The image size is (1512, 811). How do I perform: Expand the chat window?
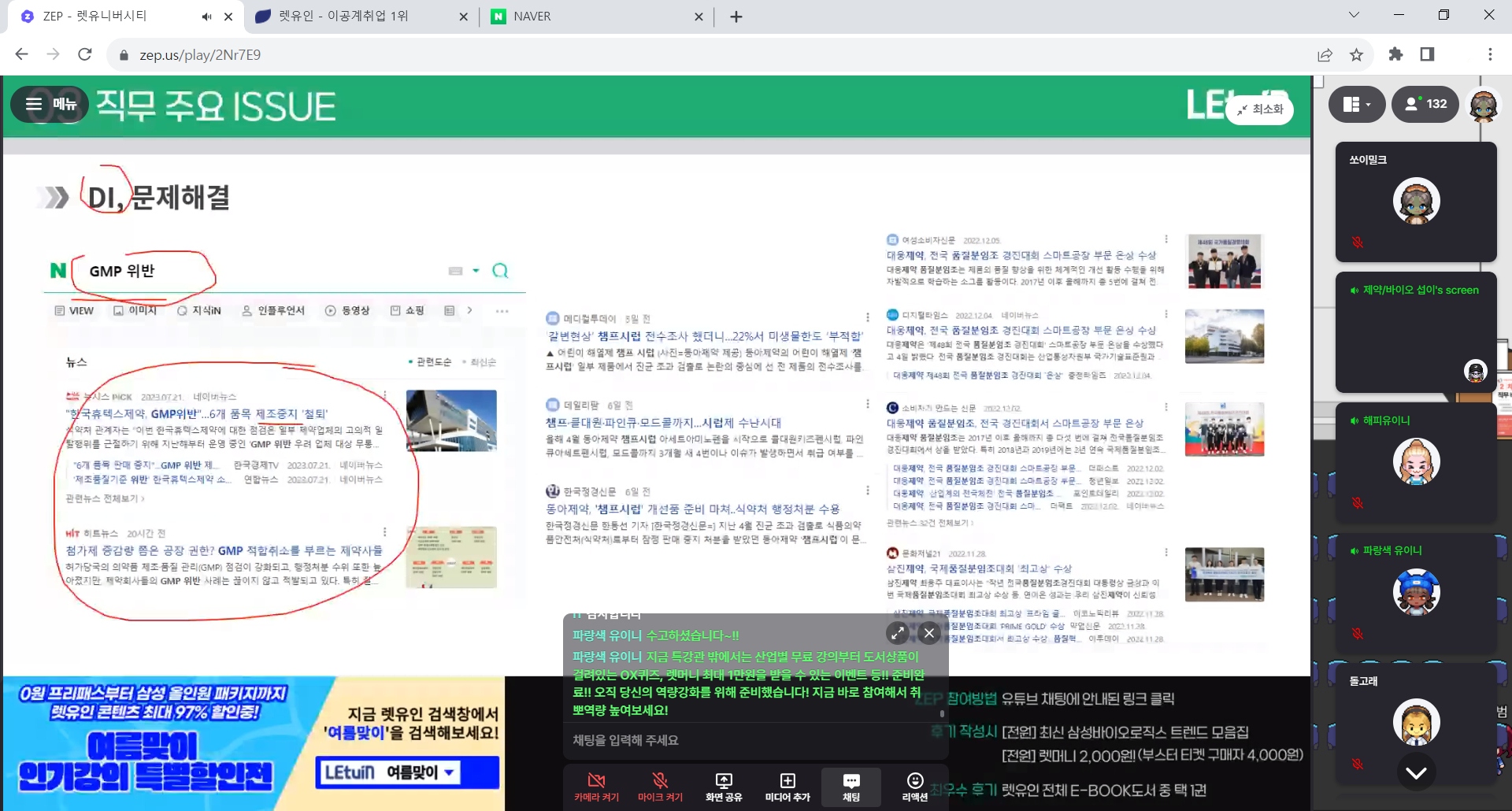(897, 633)
